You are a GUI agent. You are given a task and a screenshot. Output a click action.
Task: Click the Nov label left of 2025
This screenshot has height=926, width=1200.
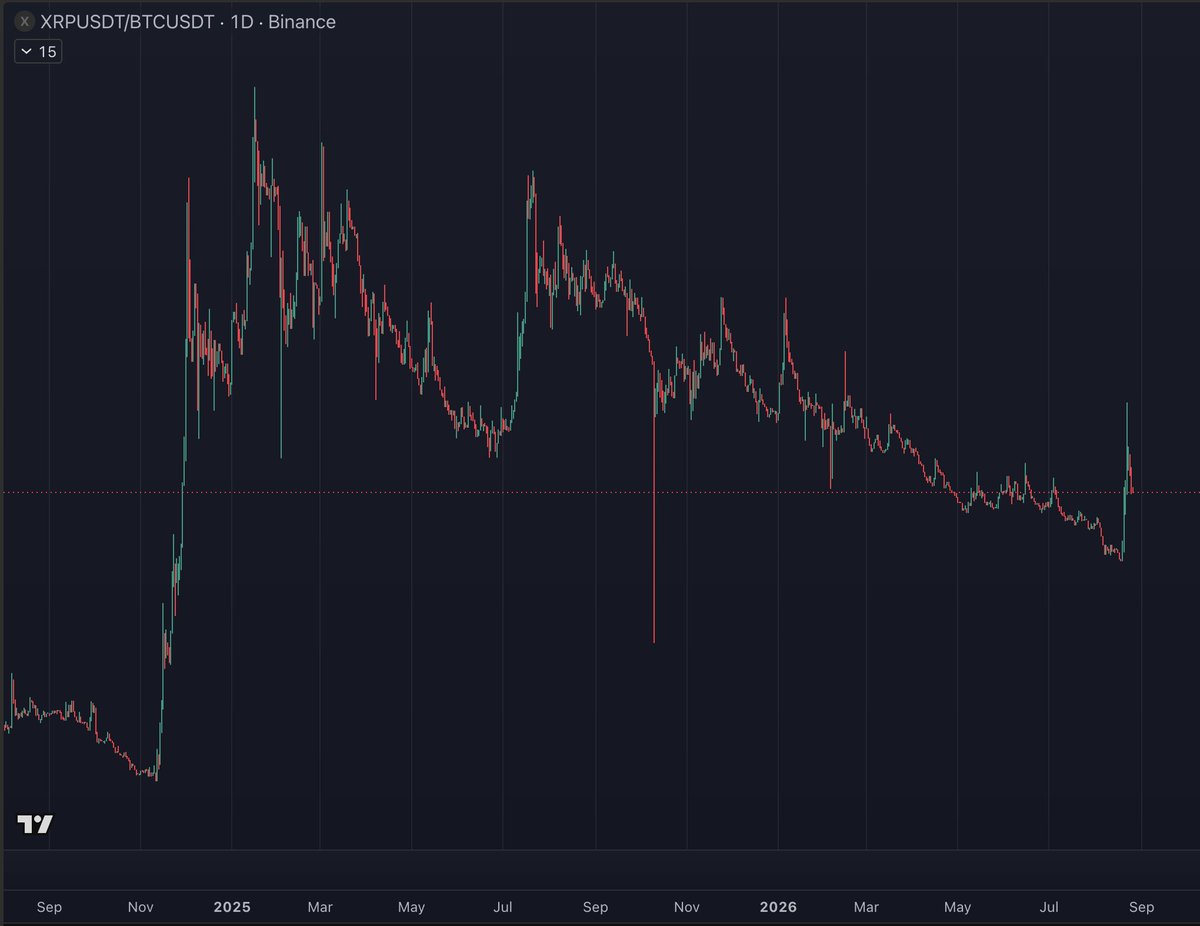pyautogui.click(x=141, y=907)
